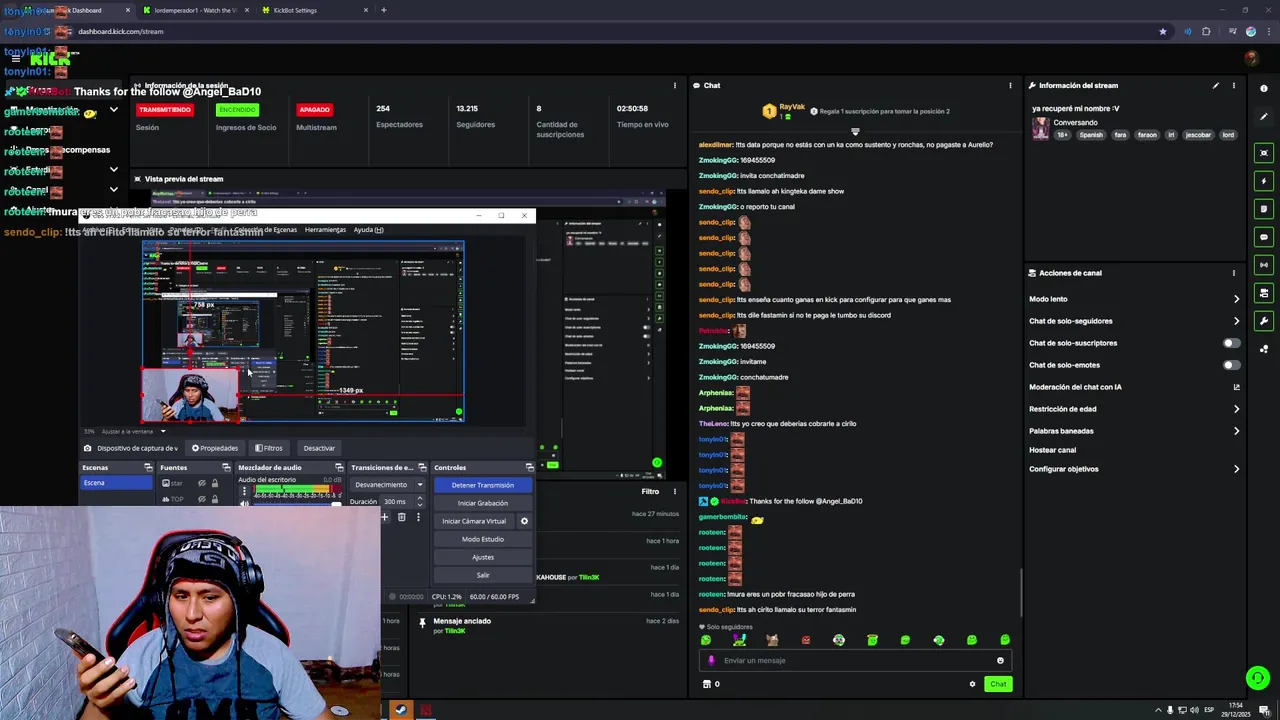Screen dimensions: 1280x720
Task: Click the pin icon beside Mensaje anclado
Action: pos(422,622)
